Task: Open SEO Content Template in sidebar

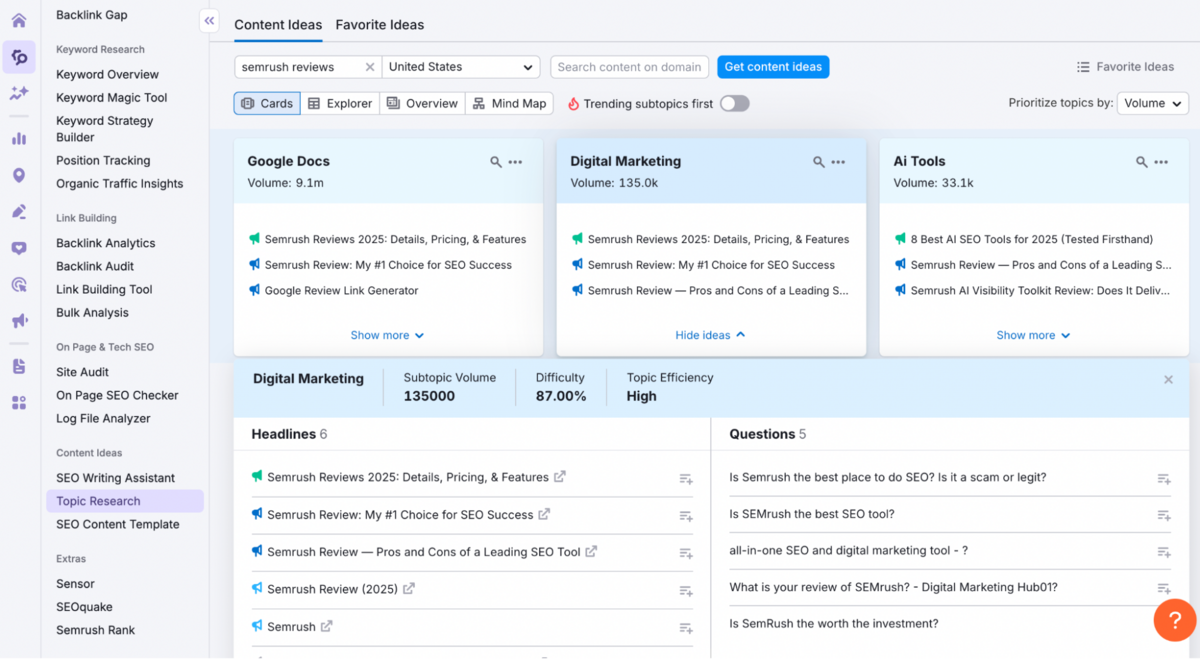Action: tap(118, 524)
